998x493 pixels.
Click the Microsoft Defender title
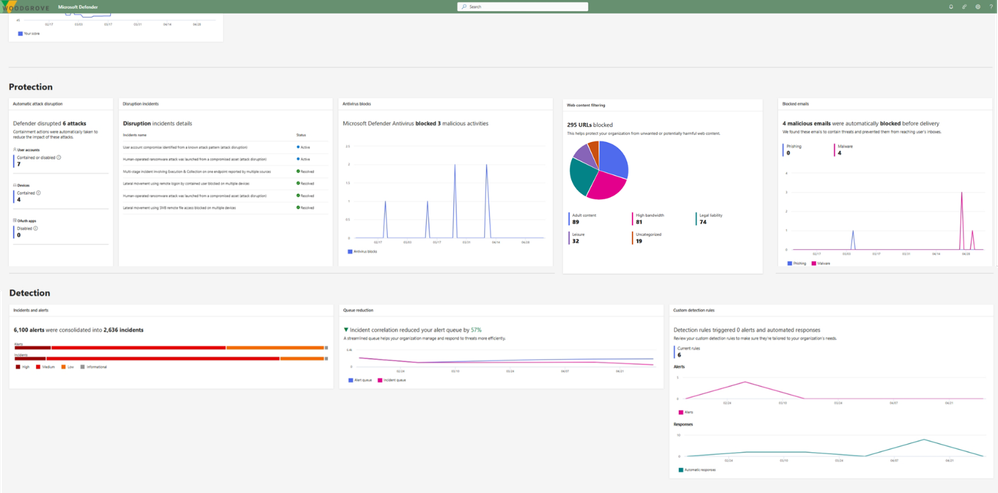(x=78, y=6)
